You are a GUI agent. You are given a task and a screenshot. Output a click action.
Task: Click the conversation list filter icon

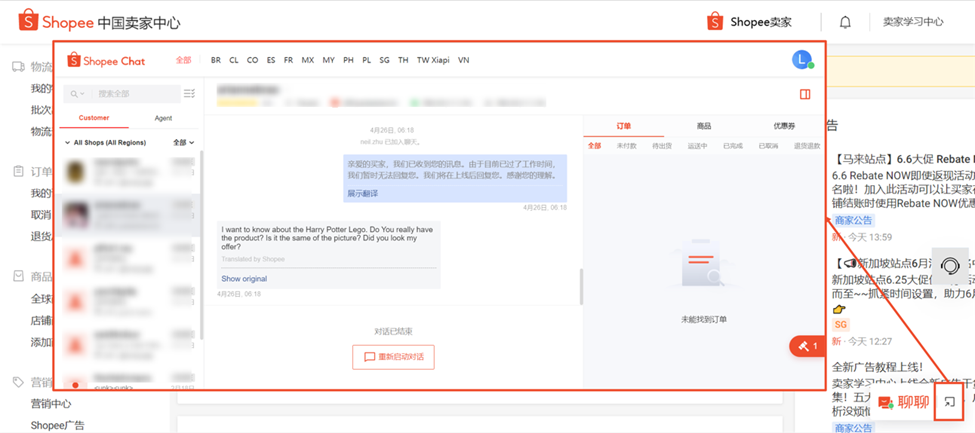[x=189, y=94]
